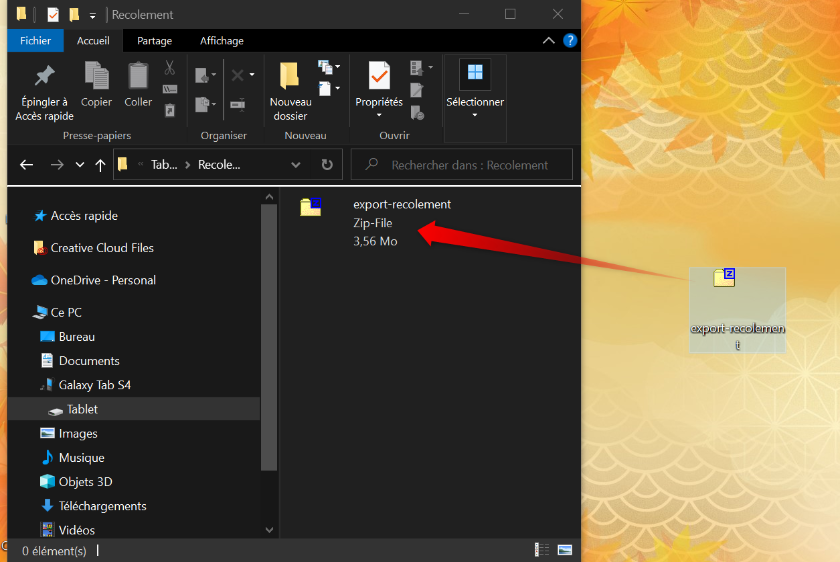Click the Coller clipboard icon

coord(138,76)
